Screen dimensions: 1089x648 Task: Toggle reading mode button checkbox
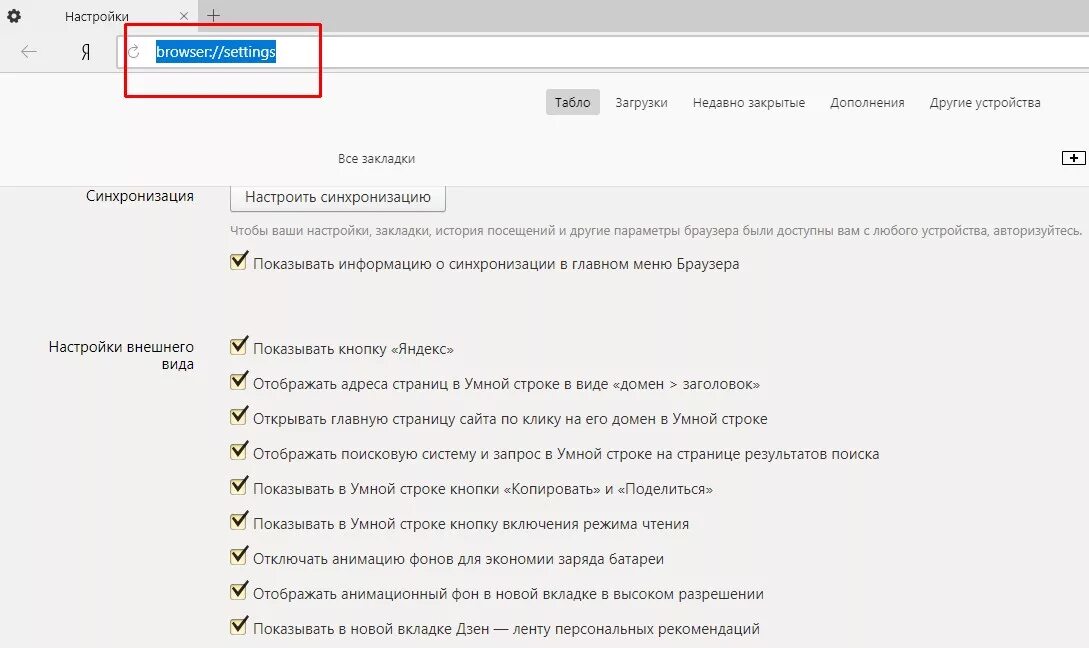click(238, 521)
